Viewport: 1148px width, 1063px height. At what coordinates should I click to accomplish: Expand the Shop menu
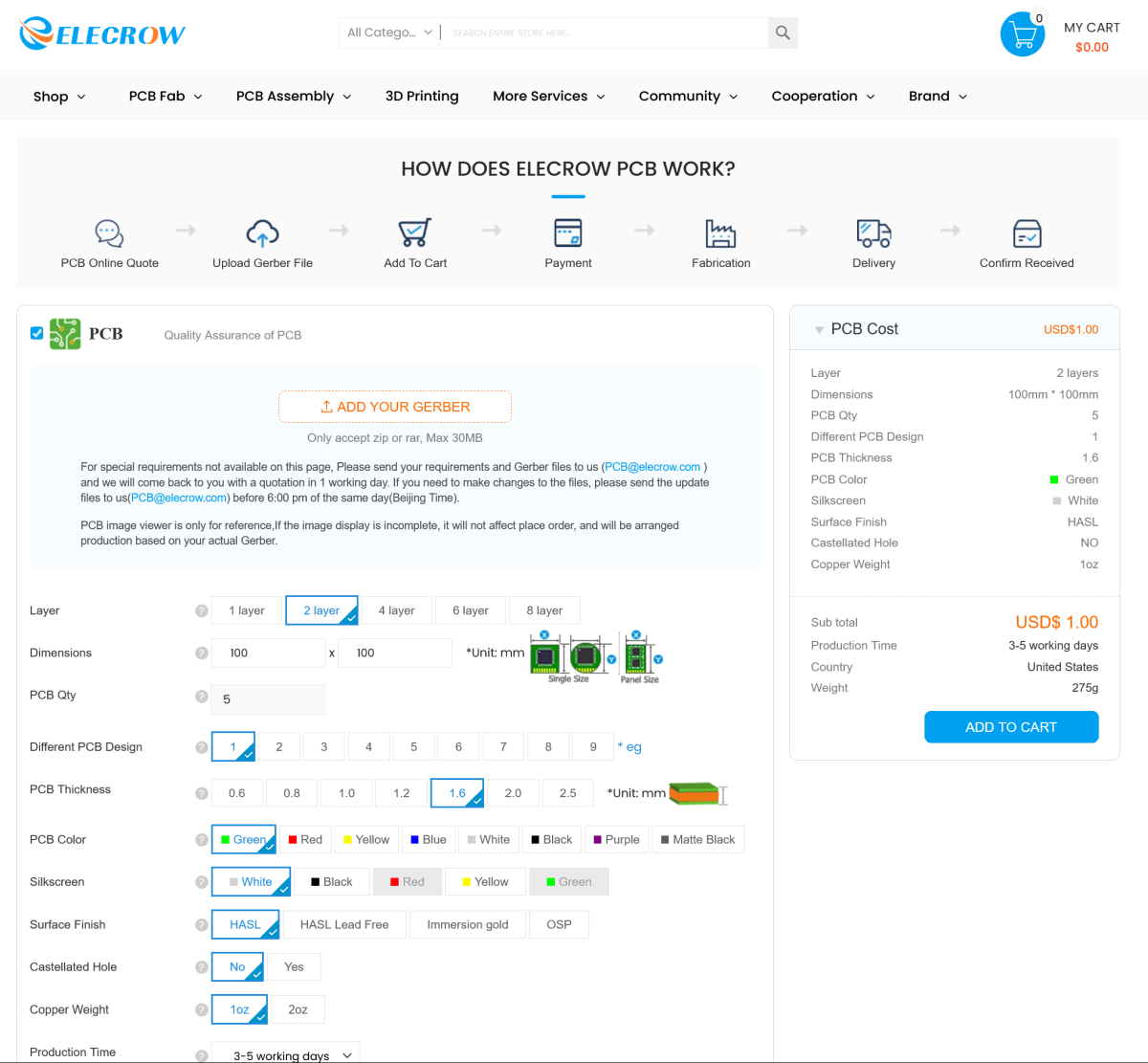[59, 97]
